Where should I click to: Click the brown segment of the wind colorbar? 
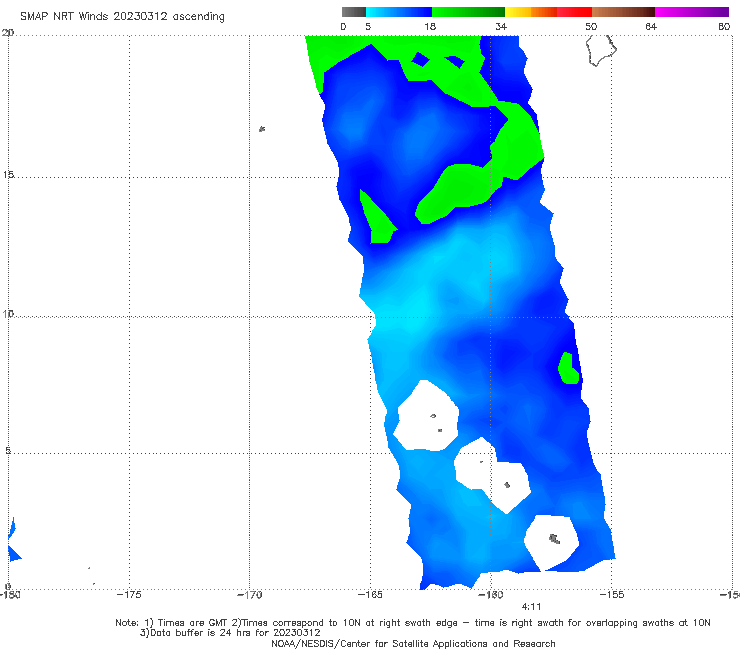[x=623, y=12]
